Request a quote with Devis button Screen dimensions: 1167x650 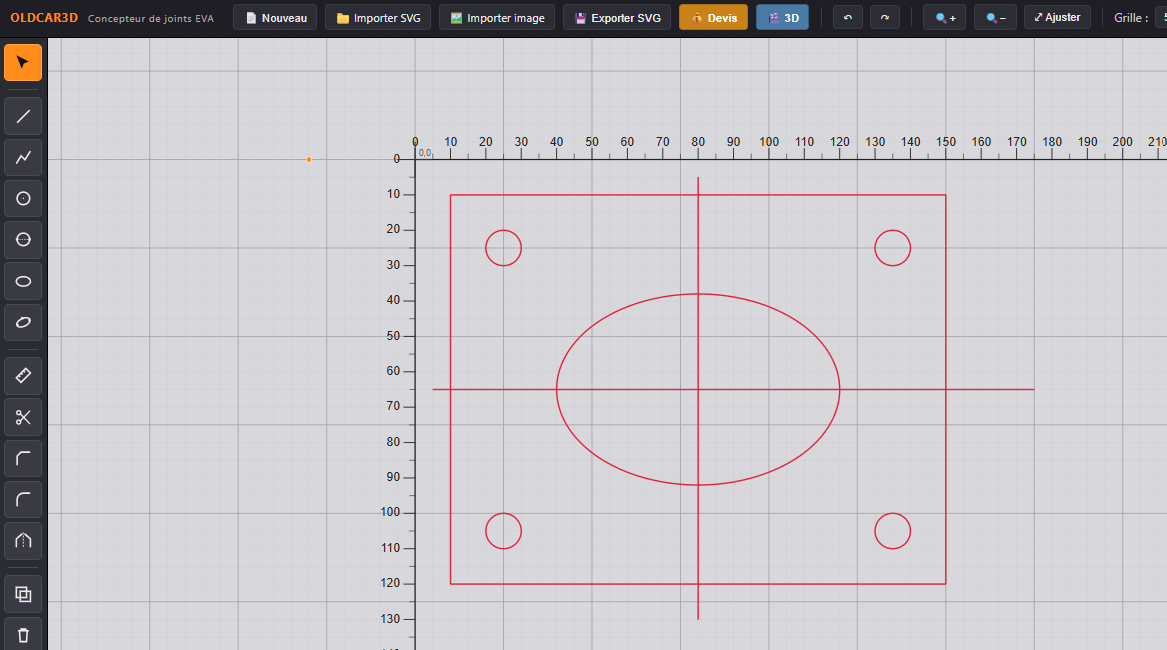[x=713, y=17]
